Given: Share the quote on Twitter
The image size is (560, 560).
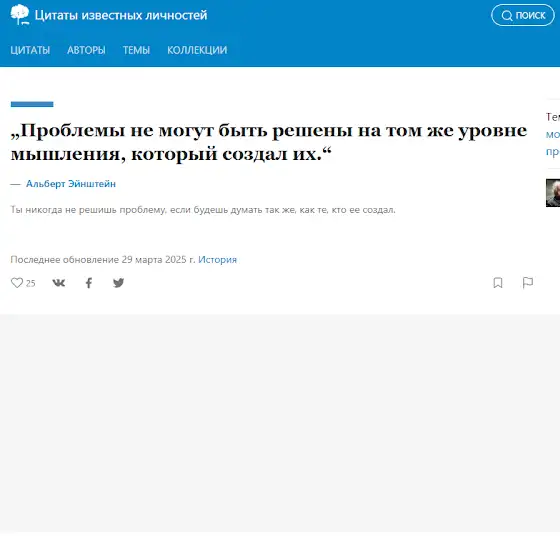Looking at the screenshot, I should pyautogui.click(x=119, y=283).
